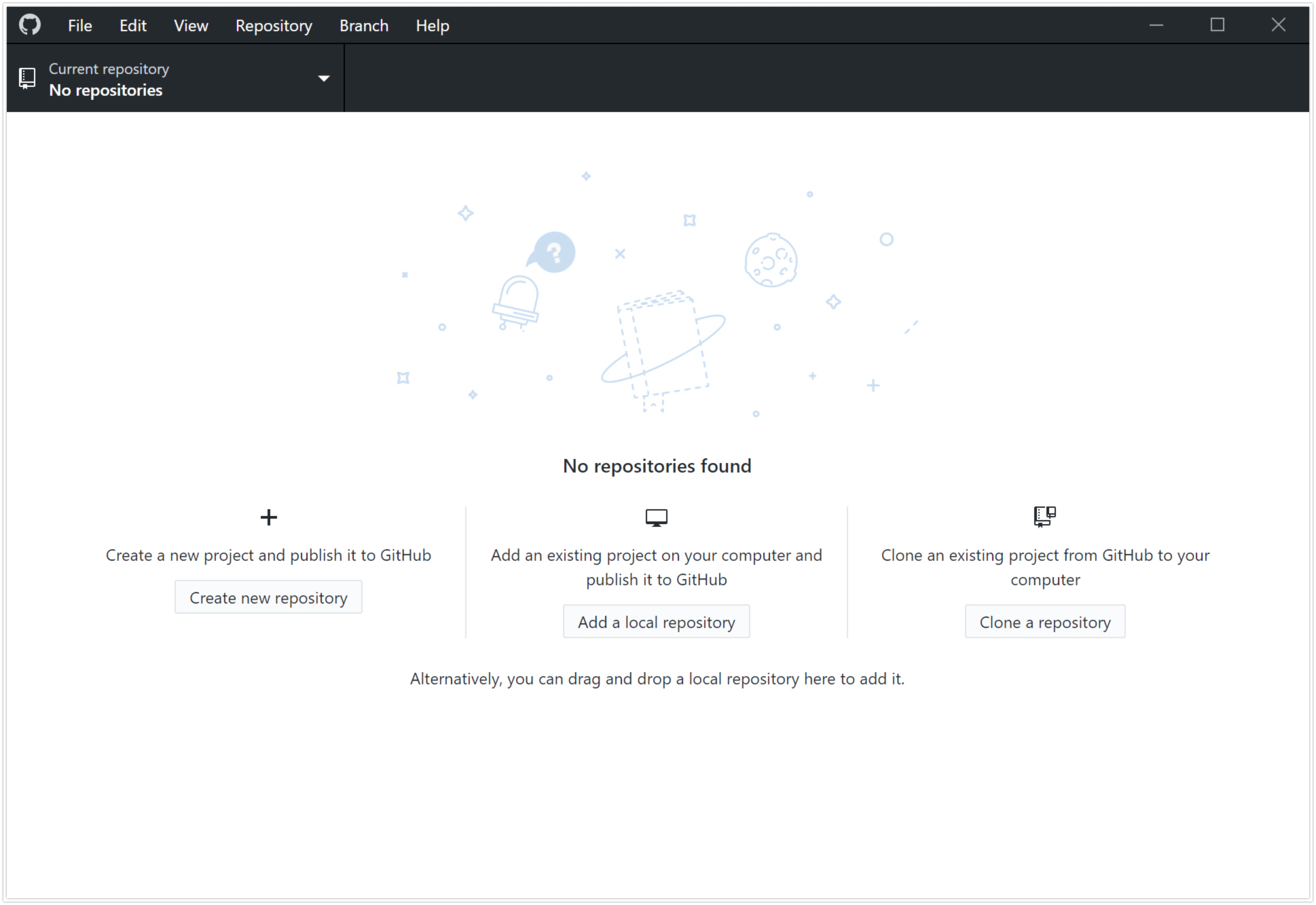The height and width of the screenshot is (905, 1316).
Task: Open the Branch menu
Action: click(364, 26)
